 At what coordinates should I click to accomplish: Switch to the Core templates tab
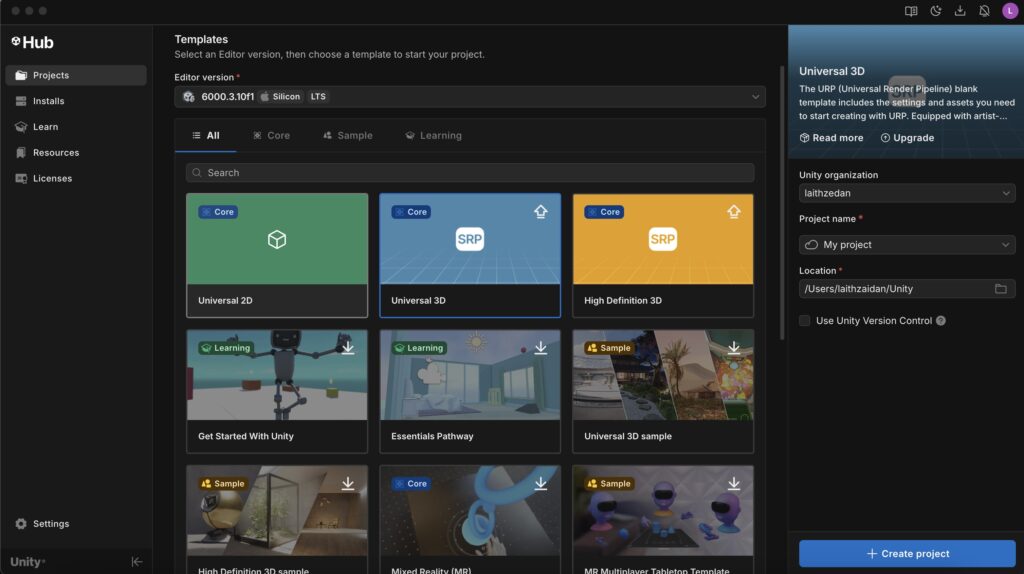tap(271, 136)
